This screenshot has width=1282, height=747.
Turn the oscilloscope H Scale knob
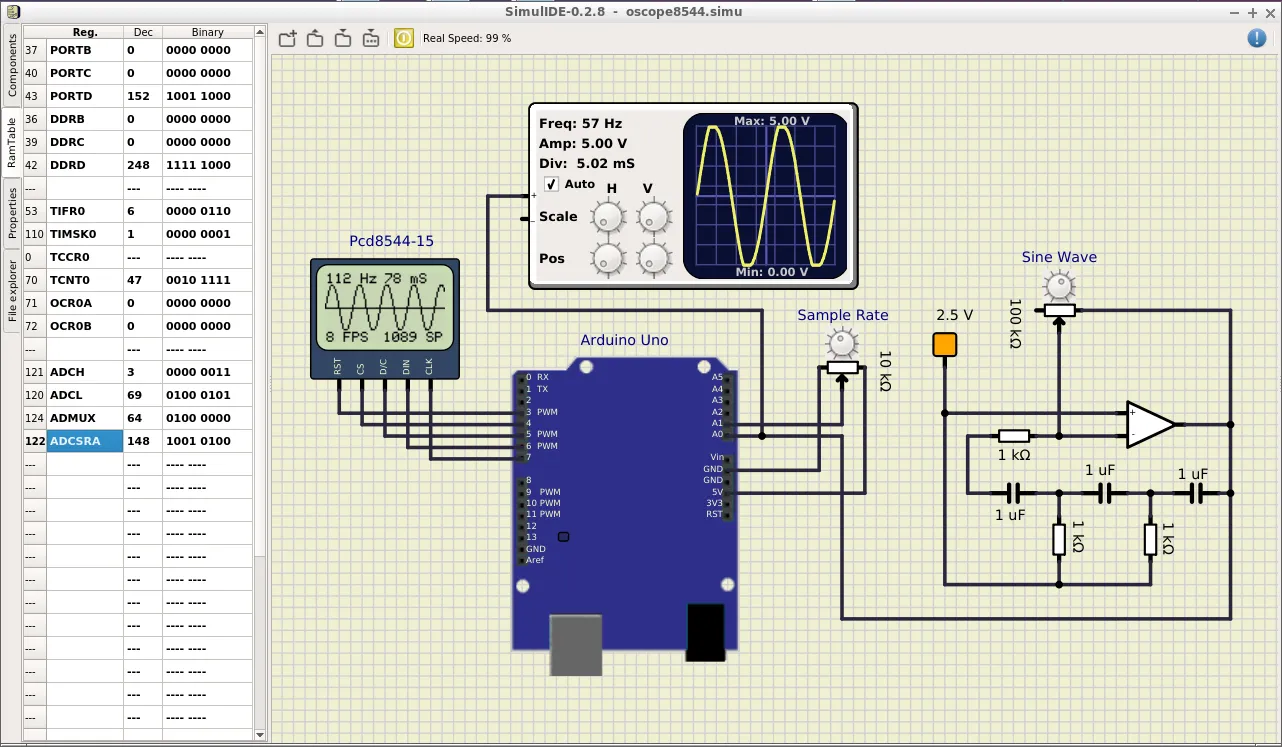(x=607, y=216)
